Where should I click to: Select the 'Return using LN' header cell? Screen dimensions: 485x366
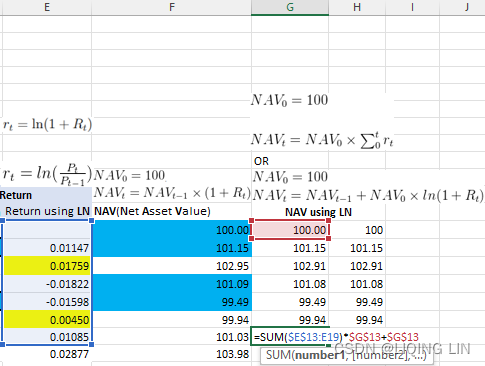pyautogui.click(x=47, y=211)
